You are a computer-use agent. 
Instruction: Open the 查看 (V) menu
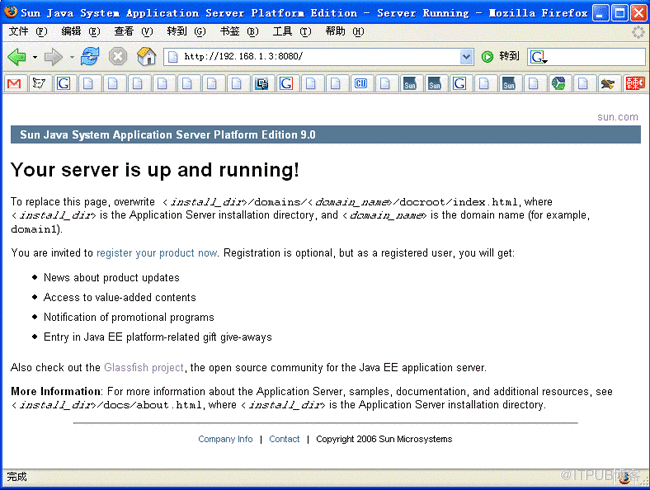pos(133,31)
